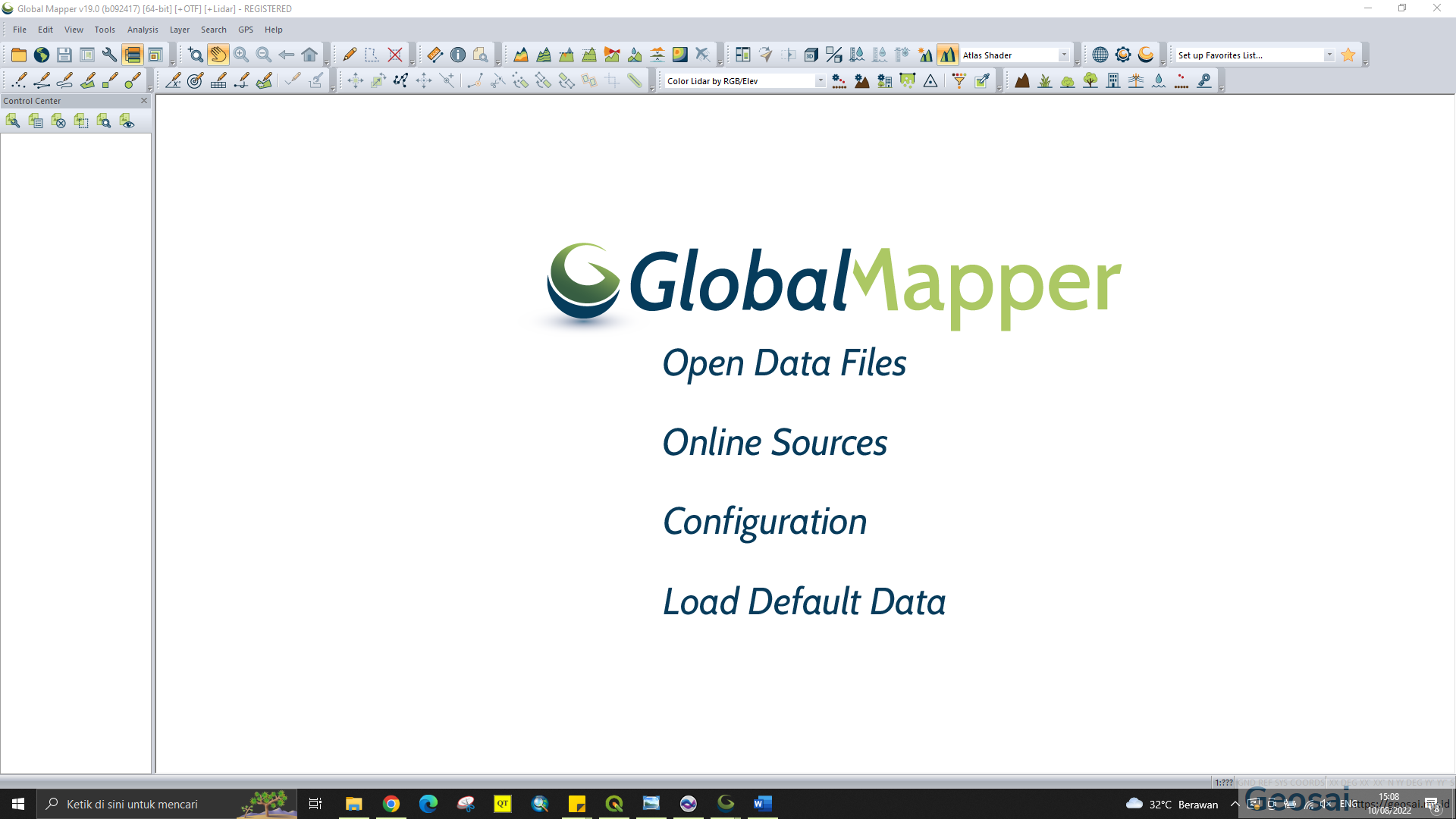Select the Feature Info tool icon
This screenshot has width=1456, height=819.
(x=458, y=55)
